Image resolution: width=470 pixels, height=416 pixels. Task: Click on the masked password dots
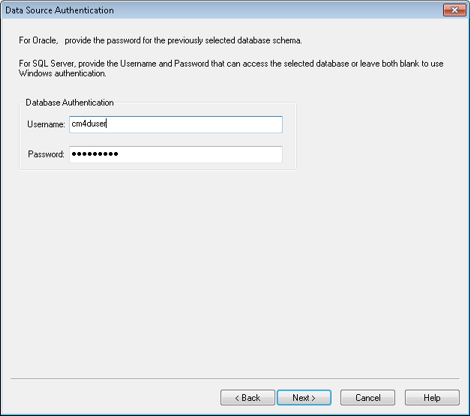(95, 154)
